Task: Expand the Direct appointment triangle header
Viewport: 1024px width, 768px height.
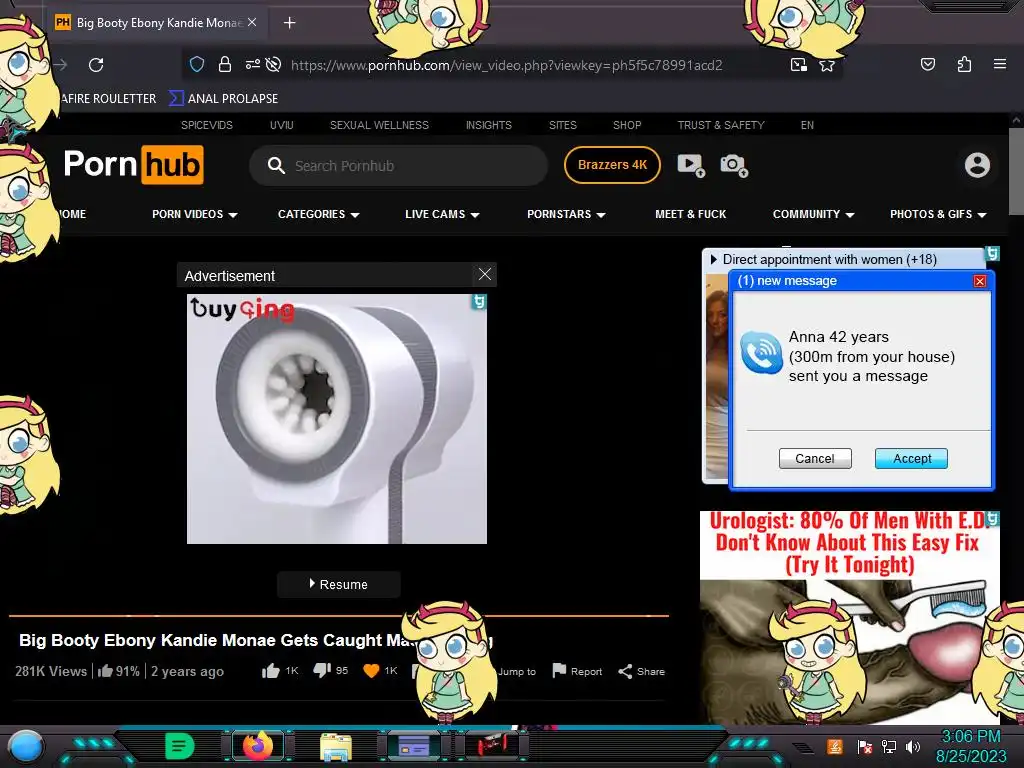Action: (714, 259)
